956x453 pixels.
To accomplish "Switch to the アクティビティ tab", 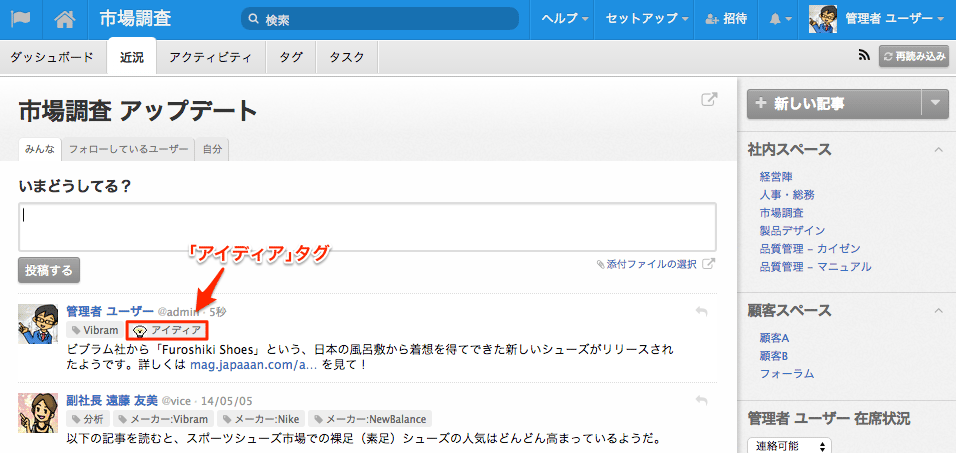I will click(210, 57).
